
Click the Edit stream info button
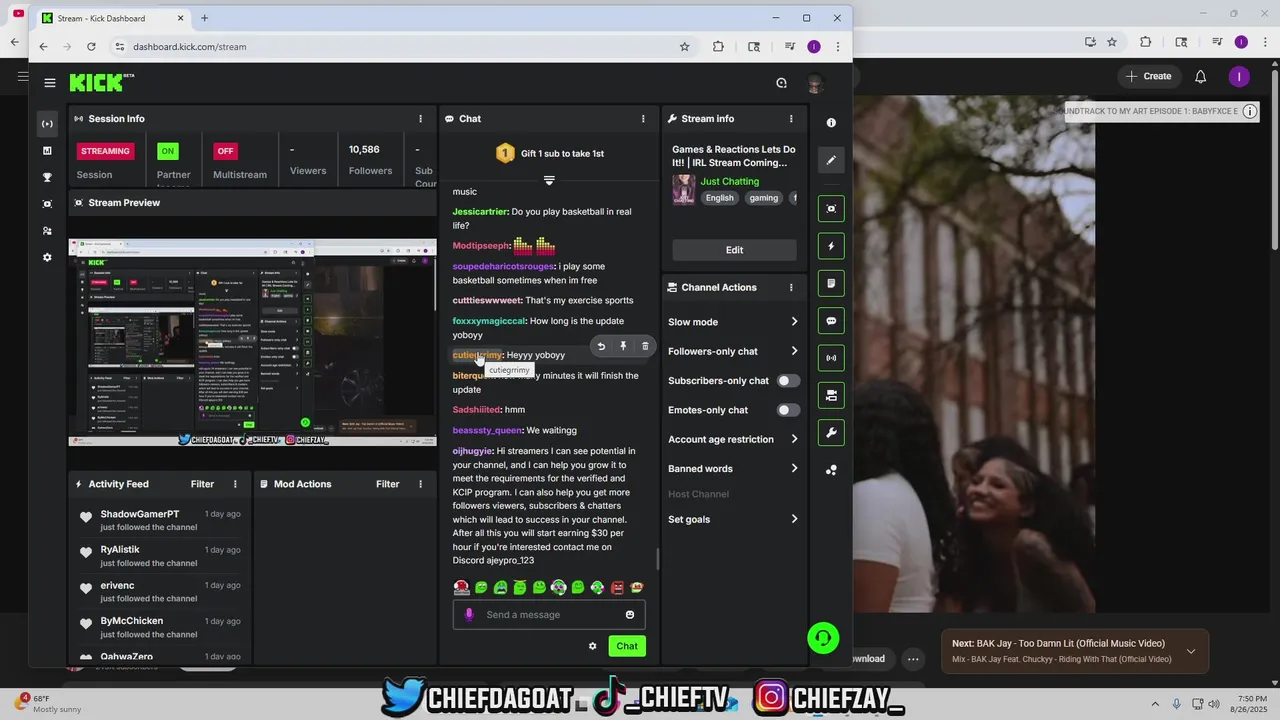tap(734, 250)
